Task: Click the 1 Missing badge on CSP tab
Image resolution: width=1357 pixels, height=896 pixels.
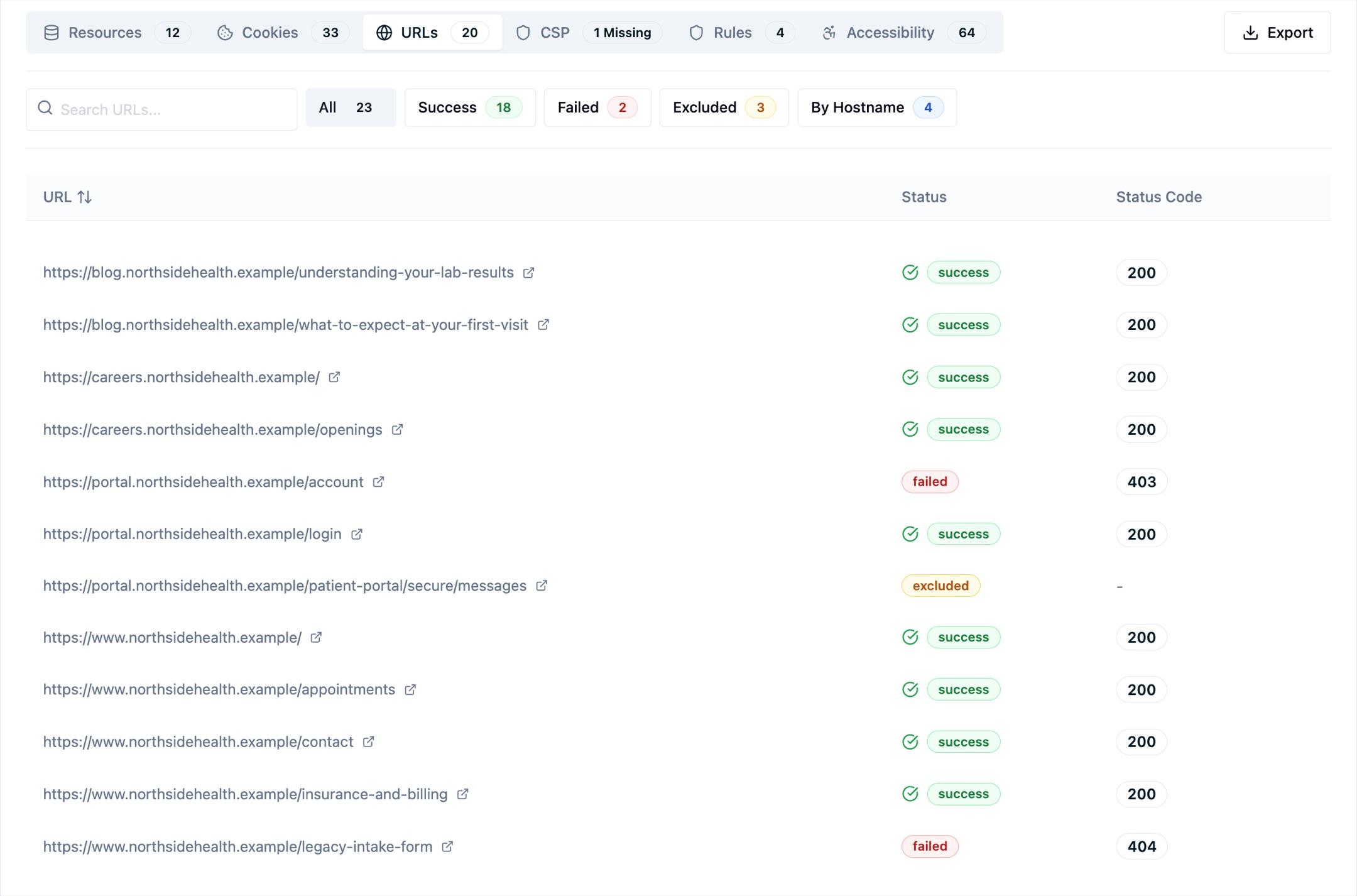Action: click(x=622, y=33)
